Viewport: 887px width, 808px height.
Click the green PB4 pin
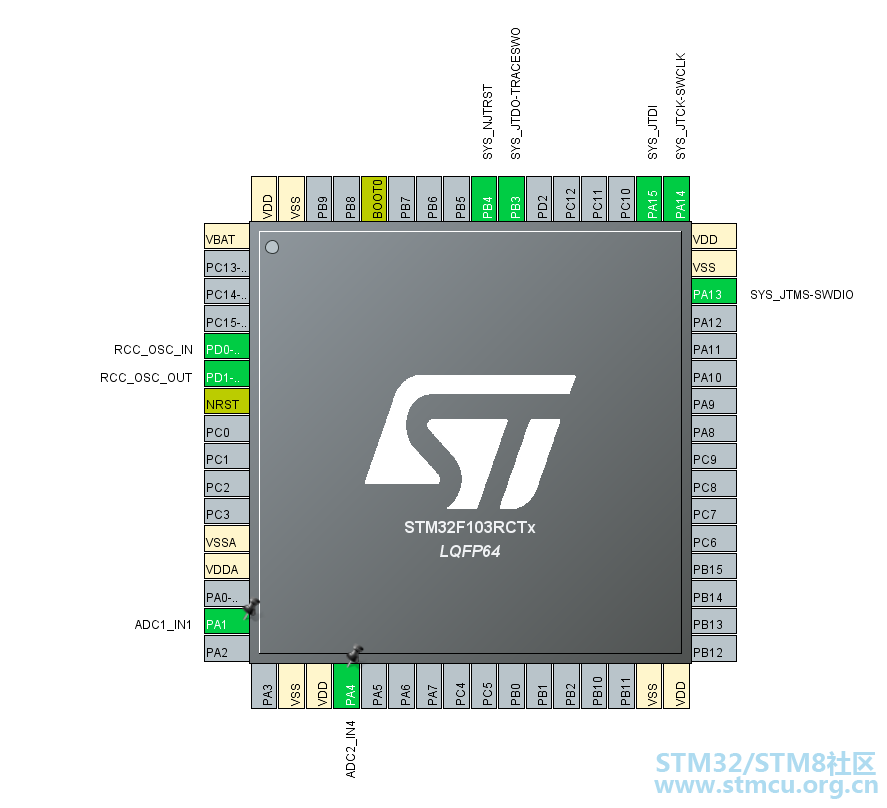[x=484, y=199]
